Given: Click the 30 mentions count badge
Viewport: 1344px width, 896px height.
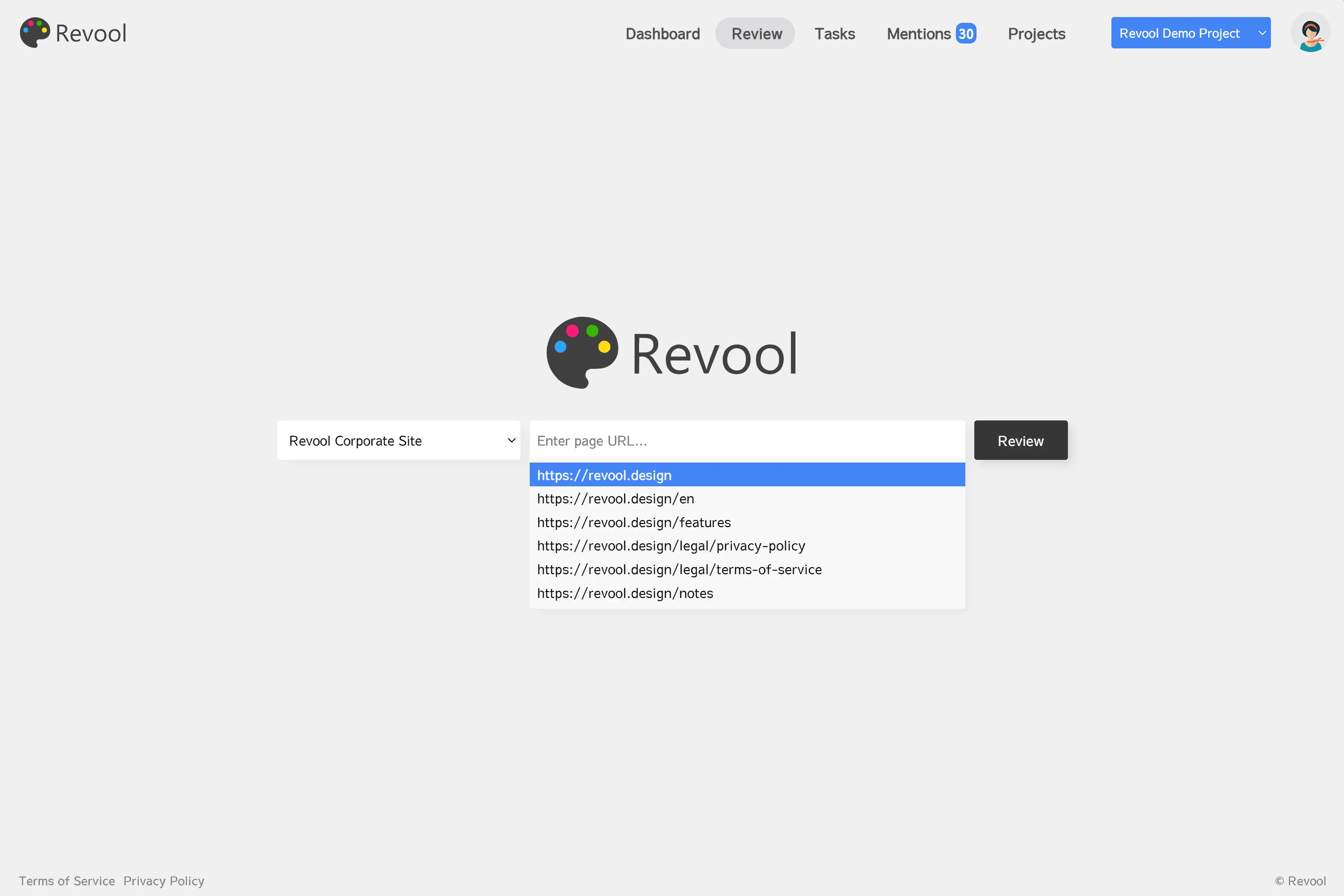Looking at the screenshot, I should 966,34.
